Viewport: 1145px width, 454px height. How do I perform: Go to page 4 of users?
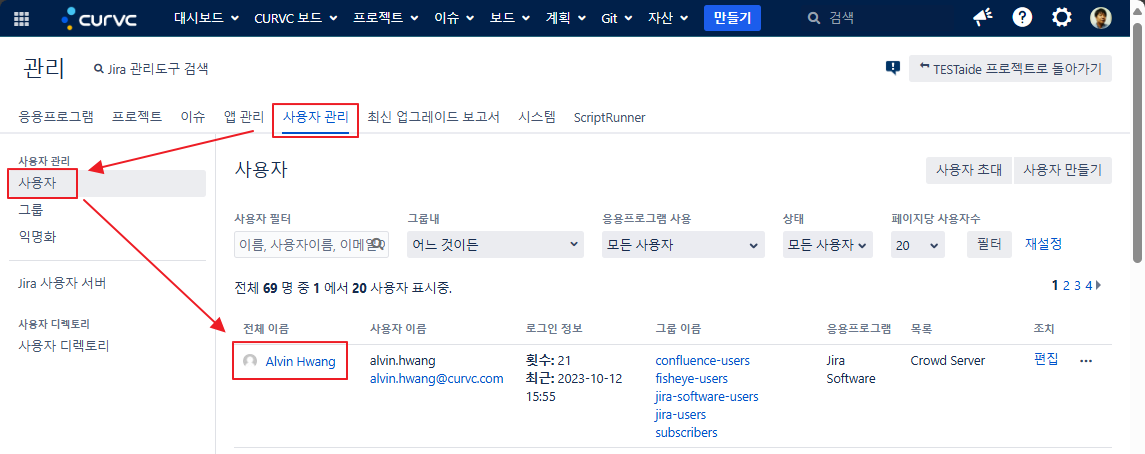[1088, 285]
